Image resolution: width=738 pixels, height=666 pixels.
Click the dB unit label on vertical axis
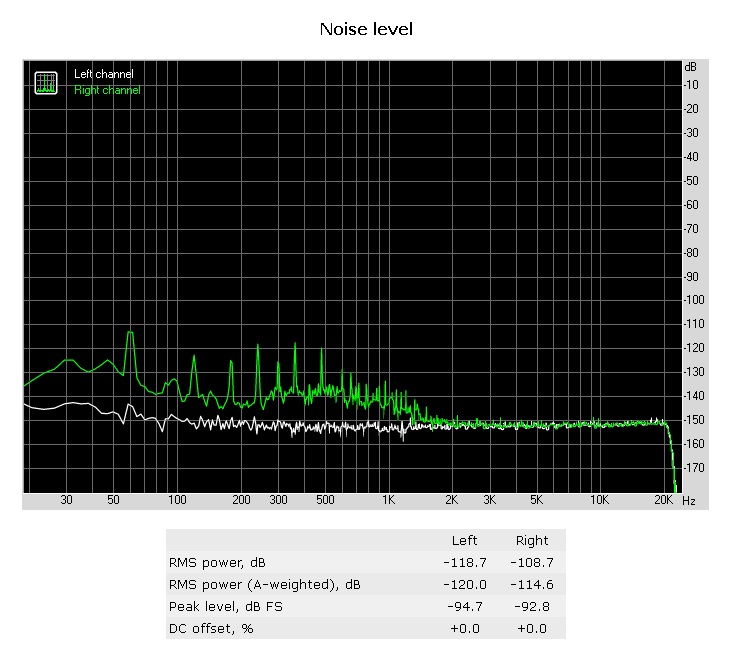[689, 67]
